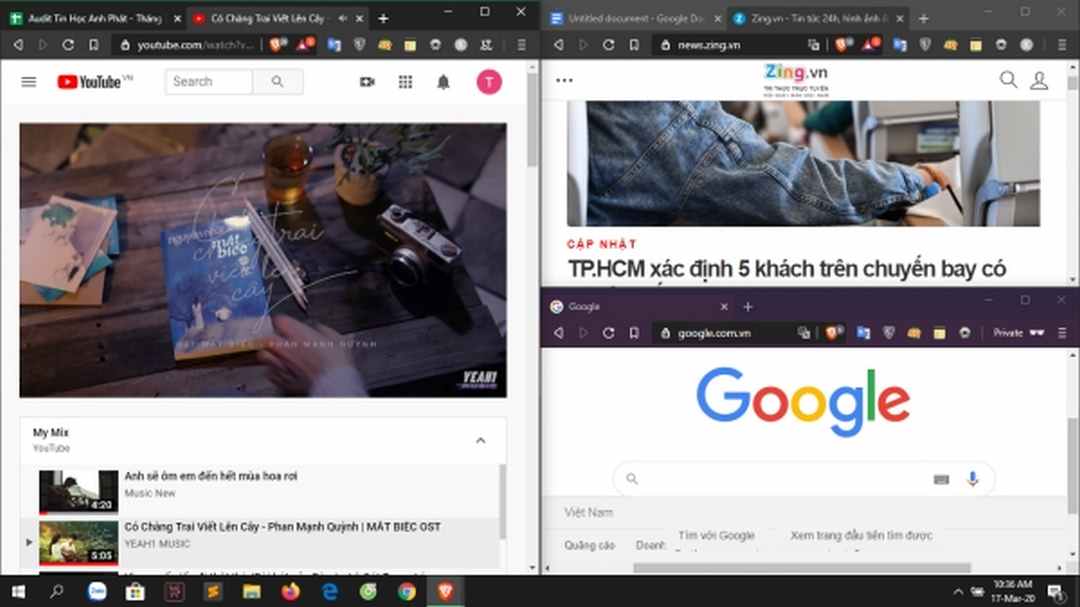Image resolution: width=1080 pixels, height=607 pixels.
Task: Open a new tab in the YouTube window
Action: (x=384, y=19)
